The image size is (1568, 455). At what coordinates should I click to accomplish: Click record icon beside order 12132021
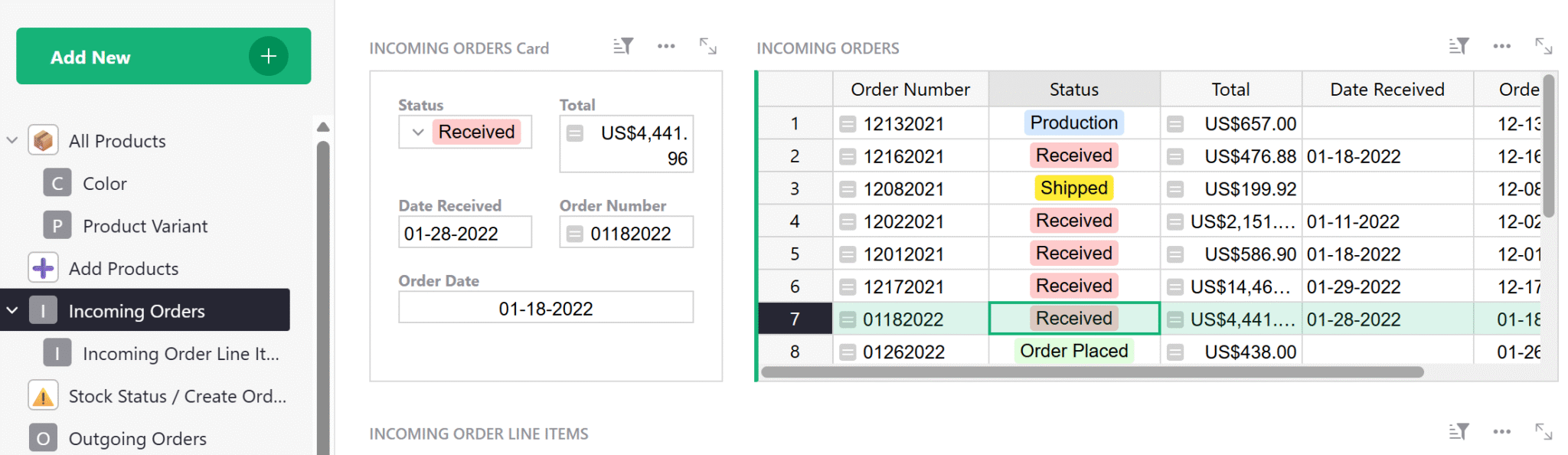pos(847,124)
